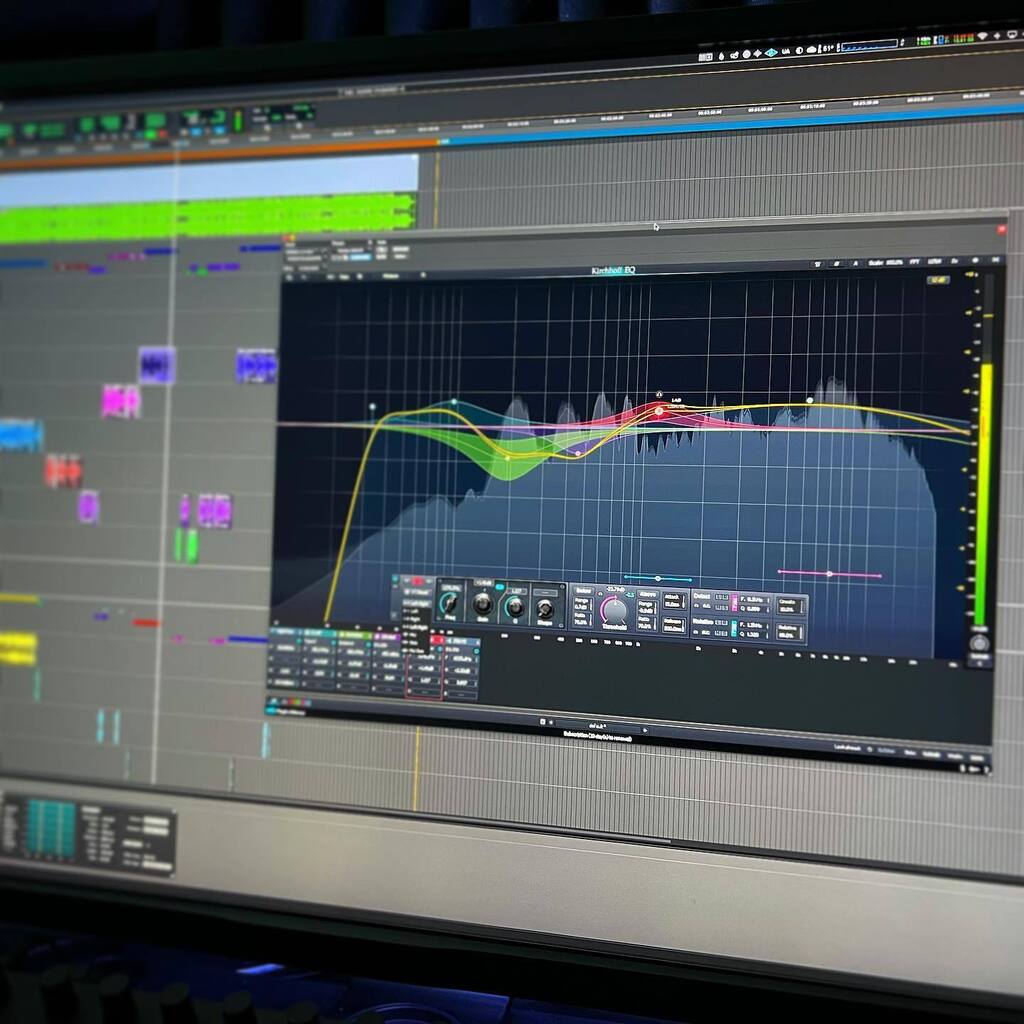
Task: Select the teal EQ band node near low frequencies
Action: 454,402
